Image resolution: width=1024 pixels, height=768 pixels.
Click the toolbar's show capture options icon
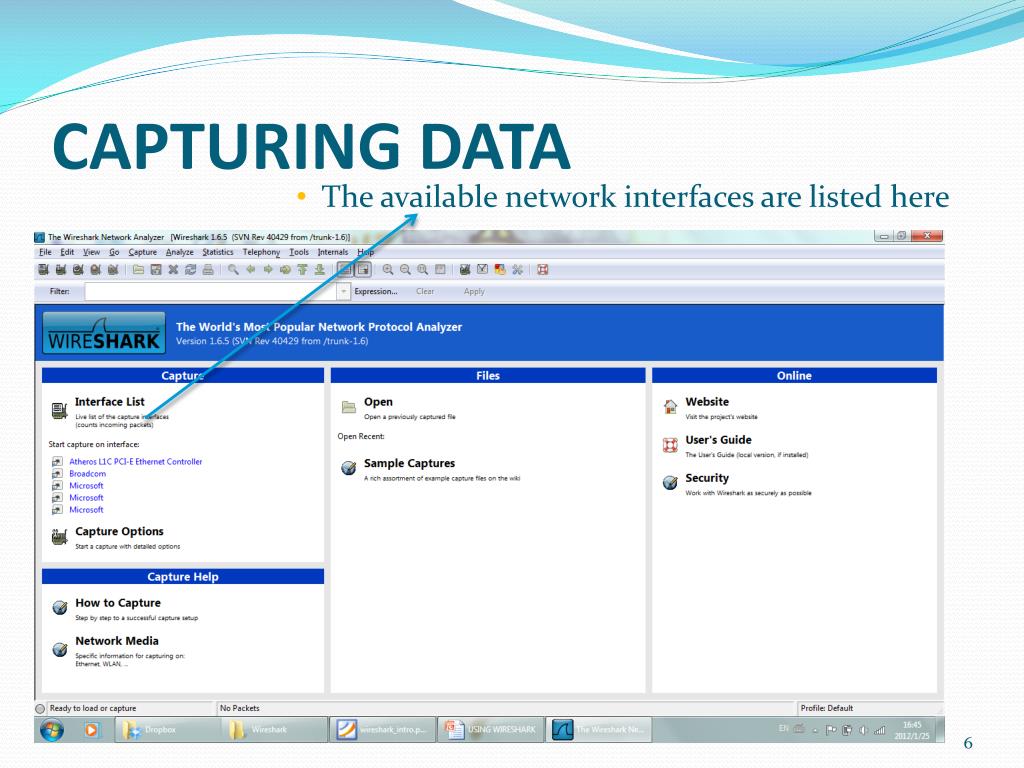point(61,270)
